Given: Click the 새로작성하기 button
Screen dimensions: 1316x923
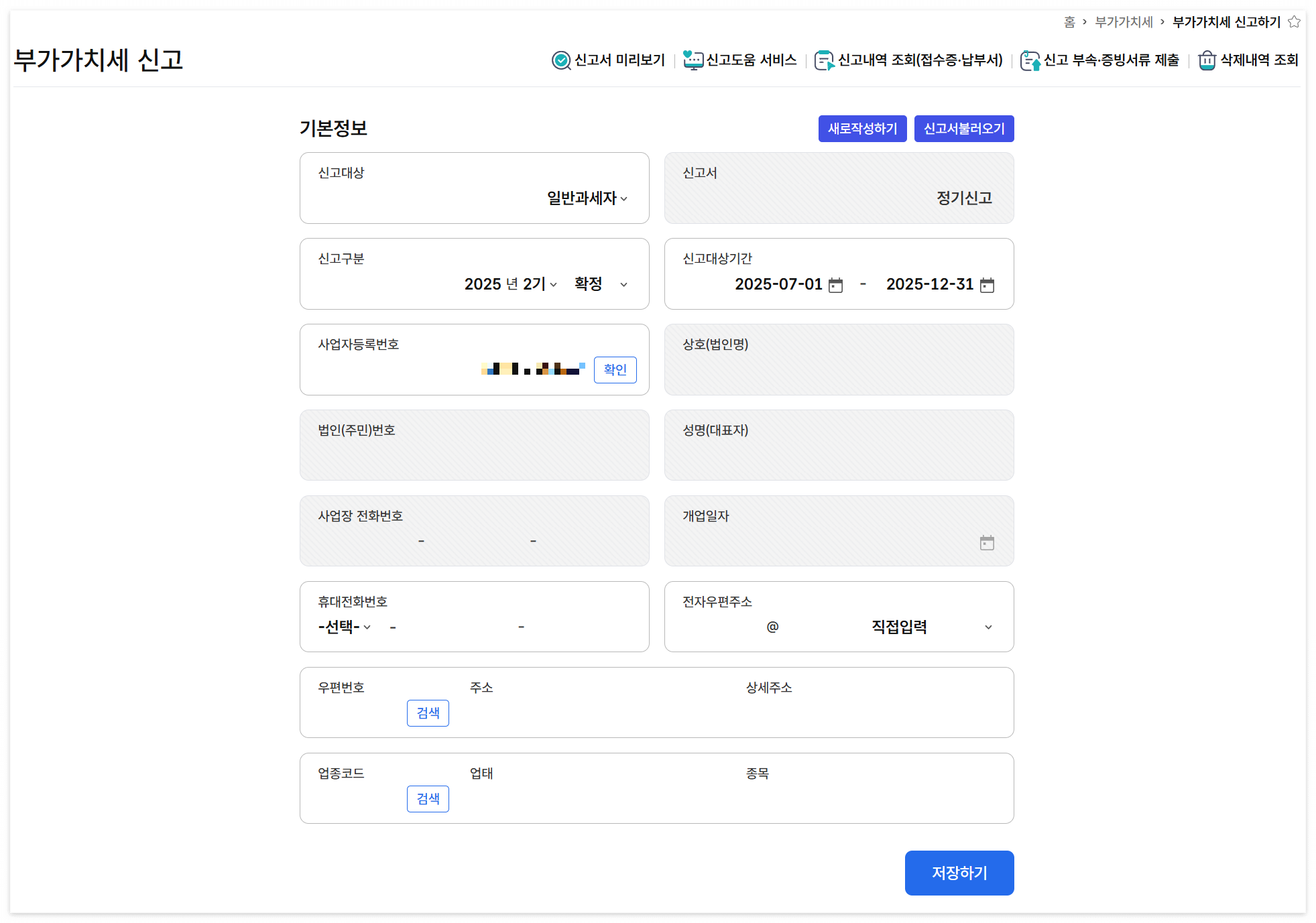Looking at the screenshot, I should click(x=862, y=128).
